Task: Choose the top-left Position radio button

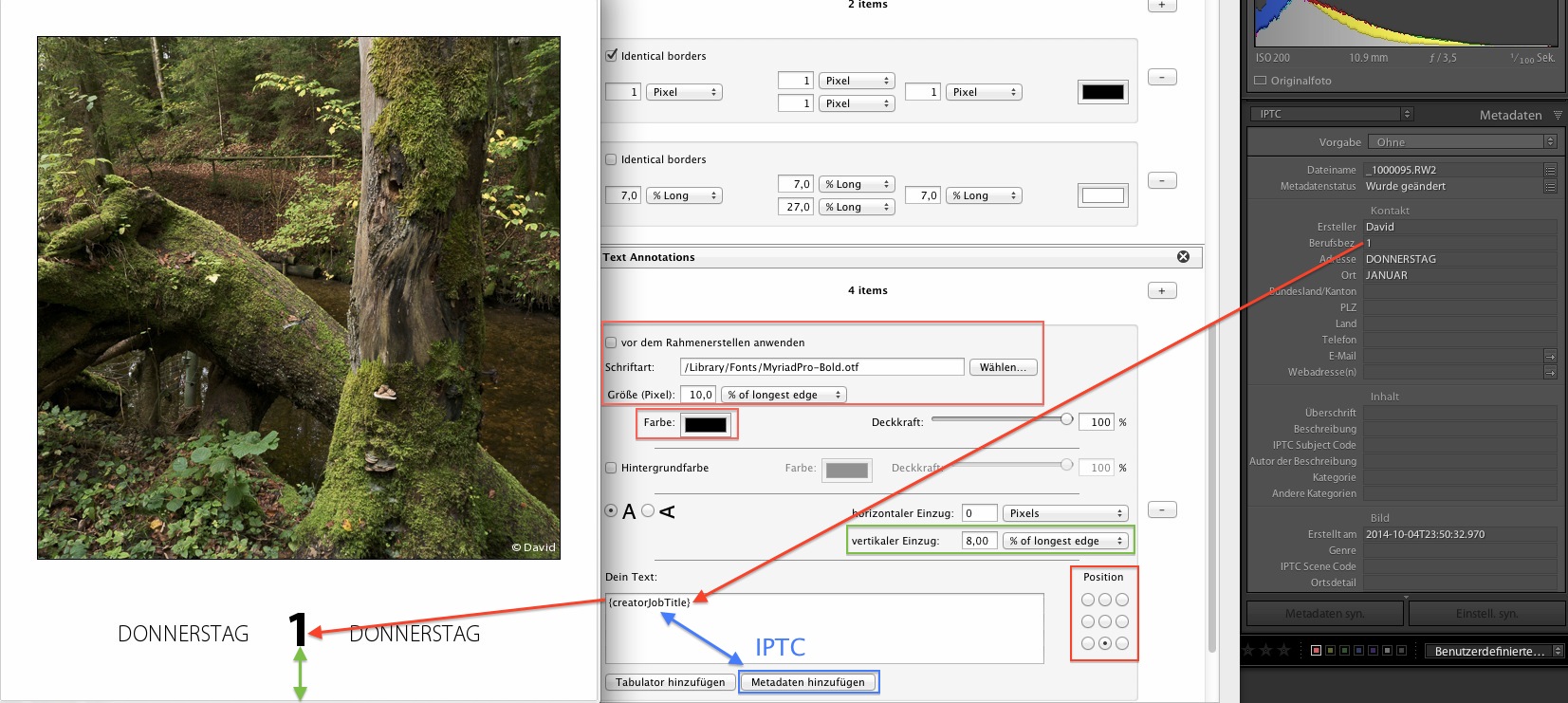Action: pos(1088,600)
